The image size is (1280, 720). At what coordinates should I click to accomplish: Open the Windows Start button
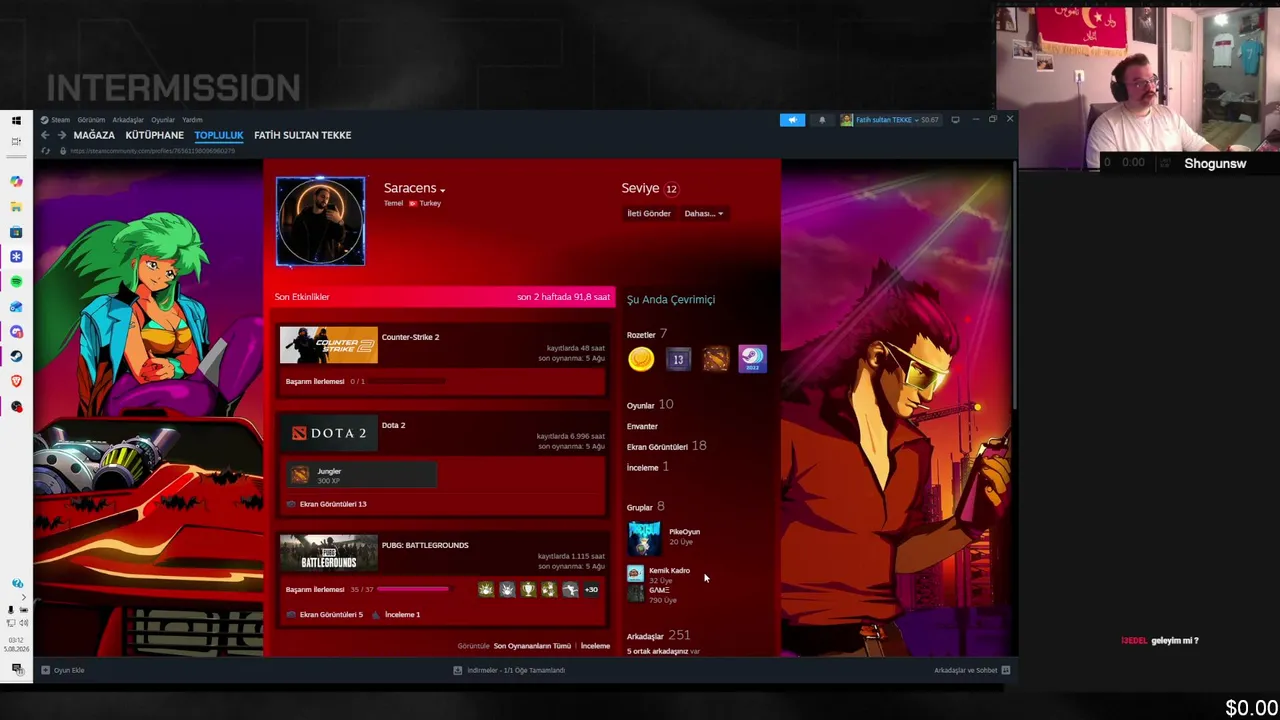click(16, 120)
